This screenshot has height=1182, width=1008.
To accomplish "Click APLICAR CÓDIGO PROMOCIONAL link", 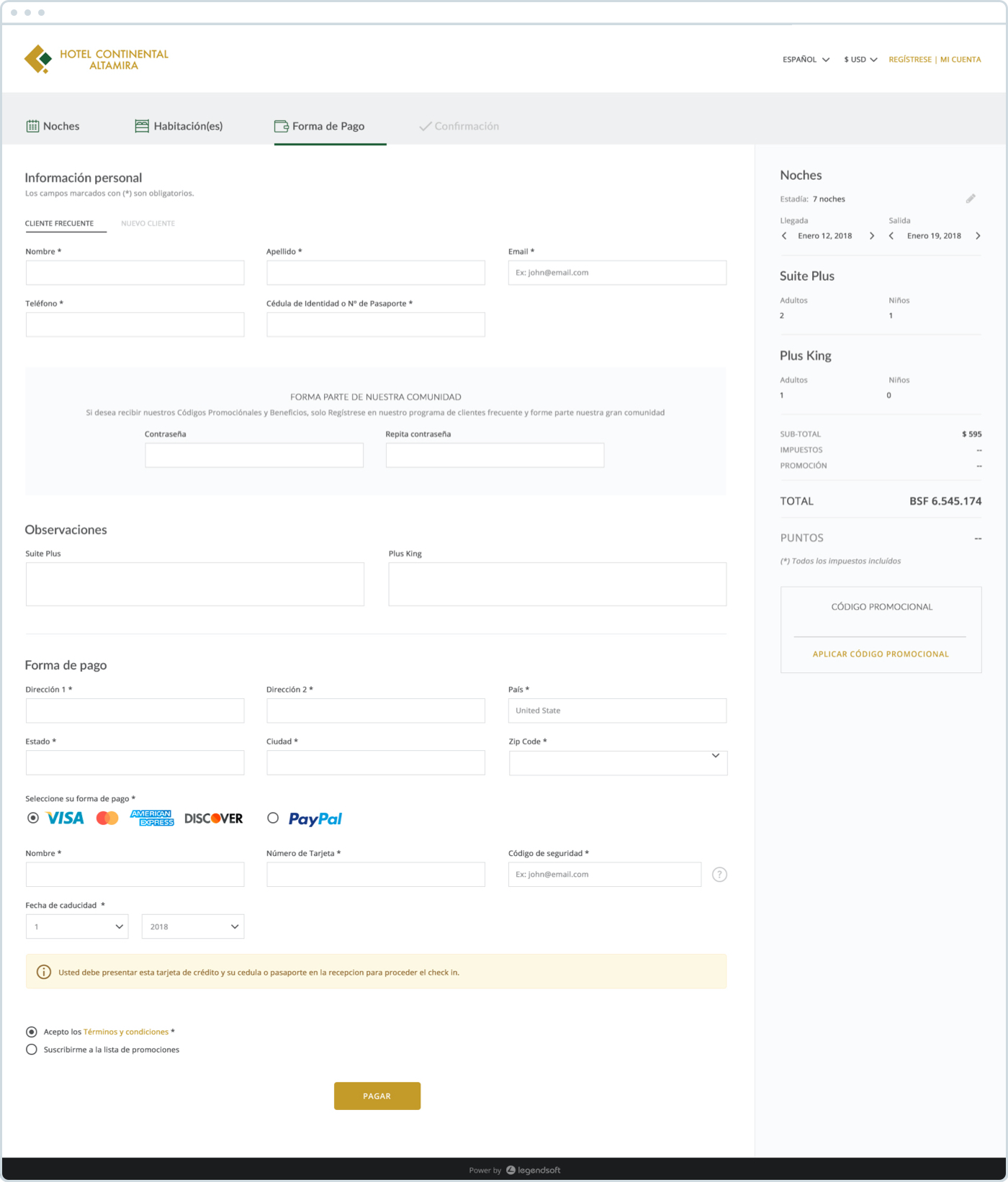I will click(881, 654).
